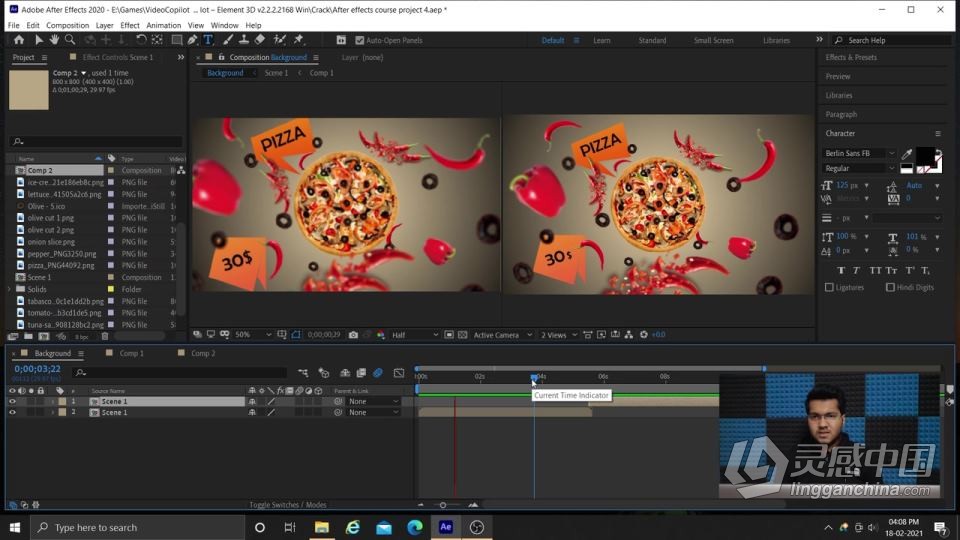Open layer 1 parent None dropdown
This screenshot has height=540, width=960.
[x=373, y=402]
